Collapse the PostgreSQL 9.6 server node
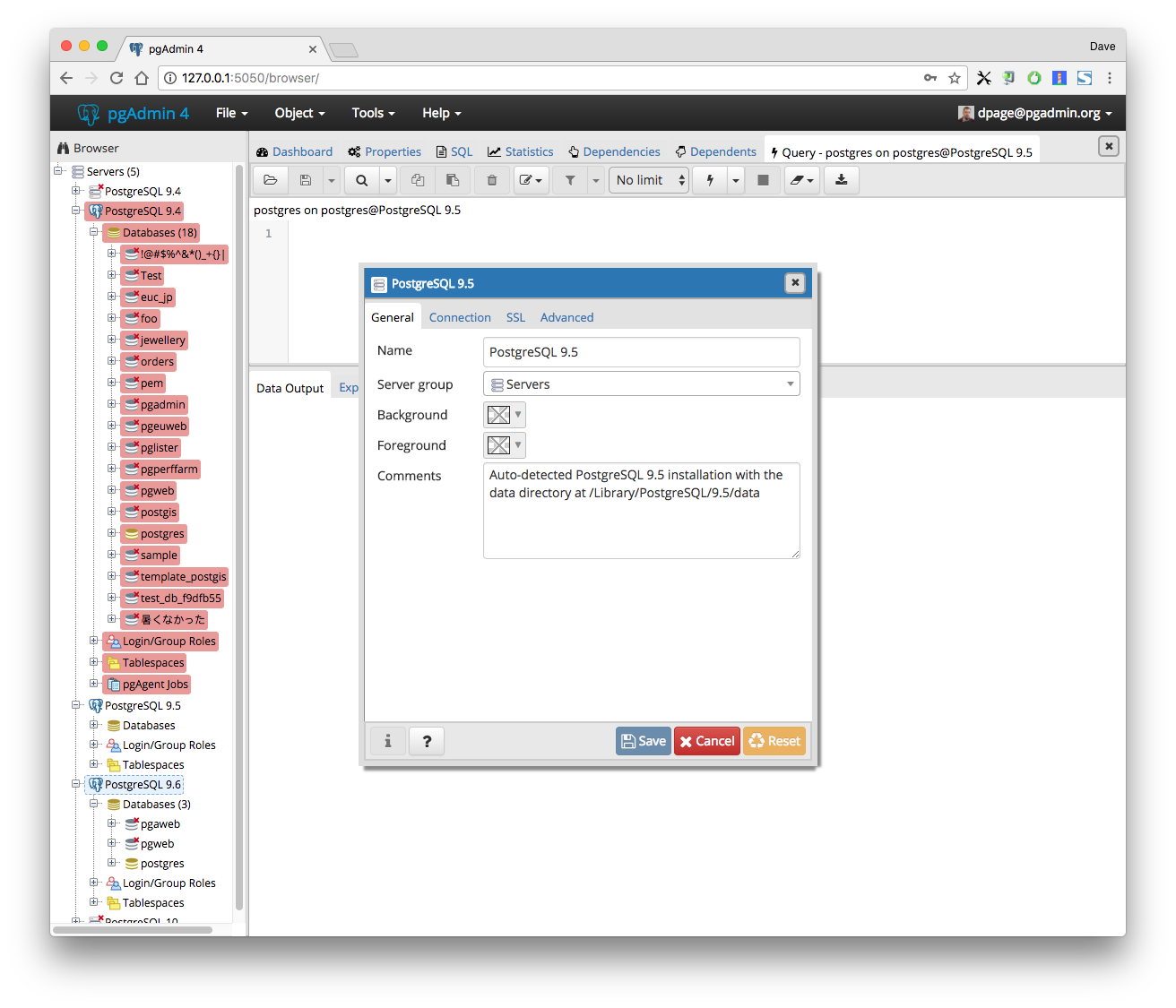1176x1008 pixels. pos(76,784)
